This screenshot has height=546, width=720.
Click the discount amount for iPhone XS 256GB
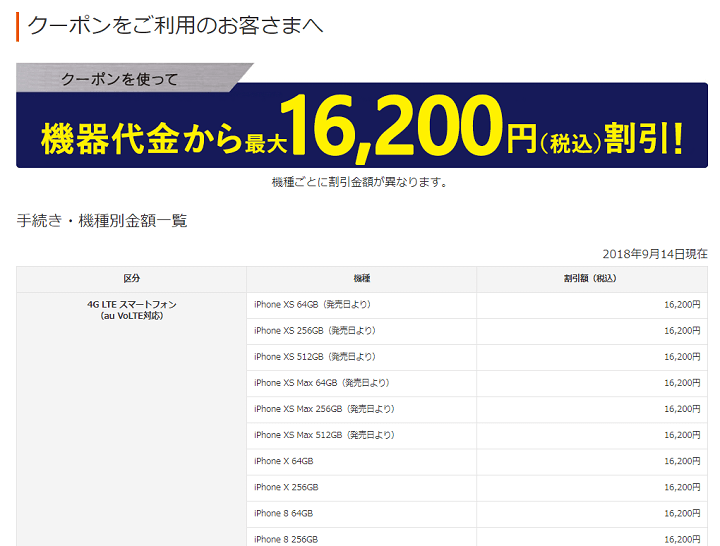pos(682,331)
